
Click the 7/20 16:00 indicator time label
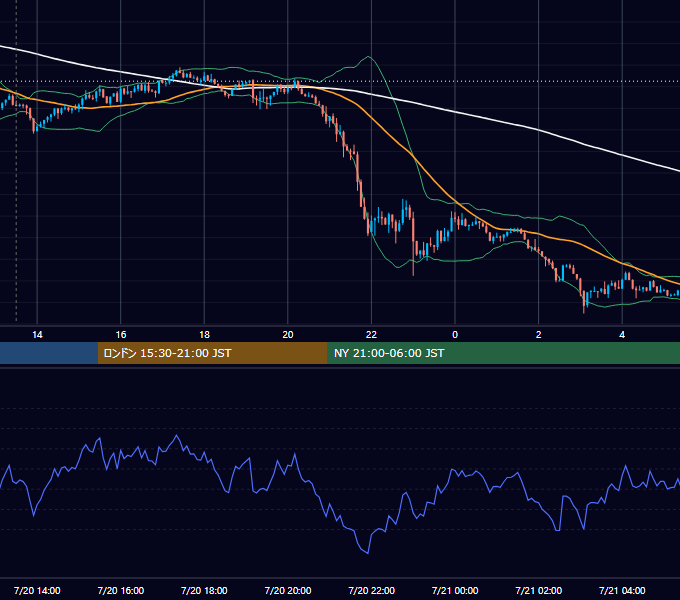[121, 590]
